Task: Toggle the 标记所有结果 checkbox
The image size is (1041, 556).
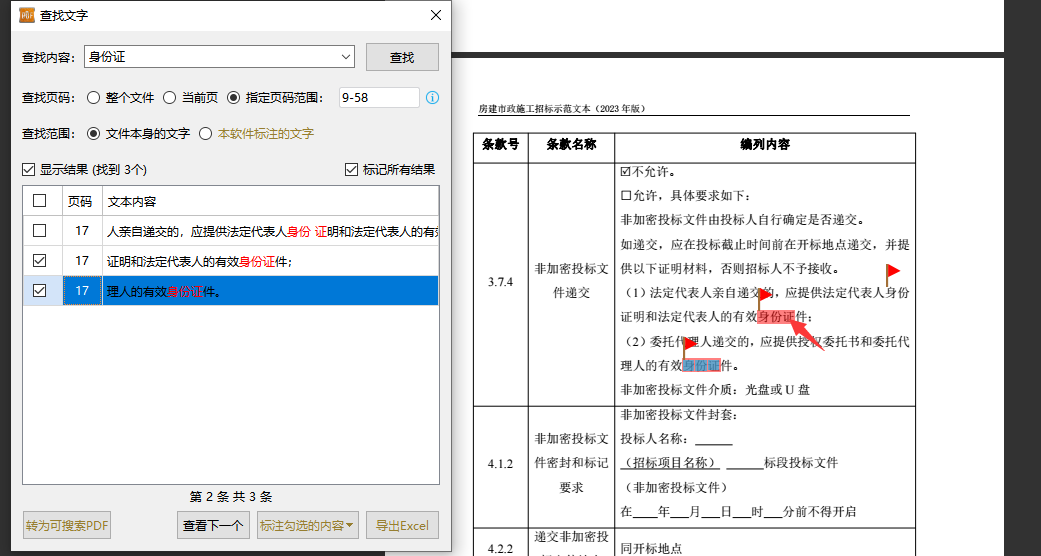Action: tap(352, 169)
